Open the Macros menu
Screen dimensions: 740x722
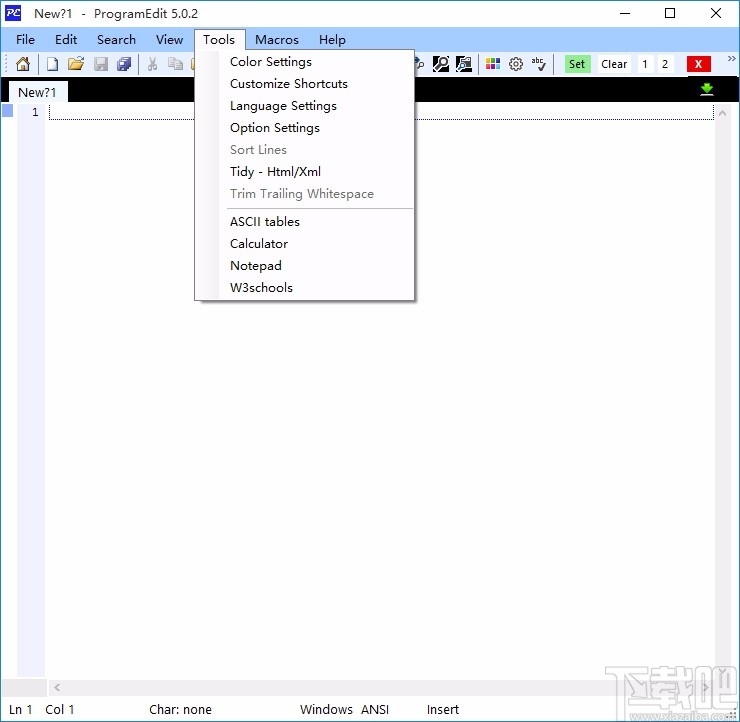[277, 40]
